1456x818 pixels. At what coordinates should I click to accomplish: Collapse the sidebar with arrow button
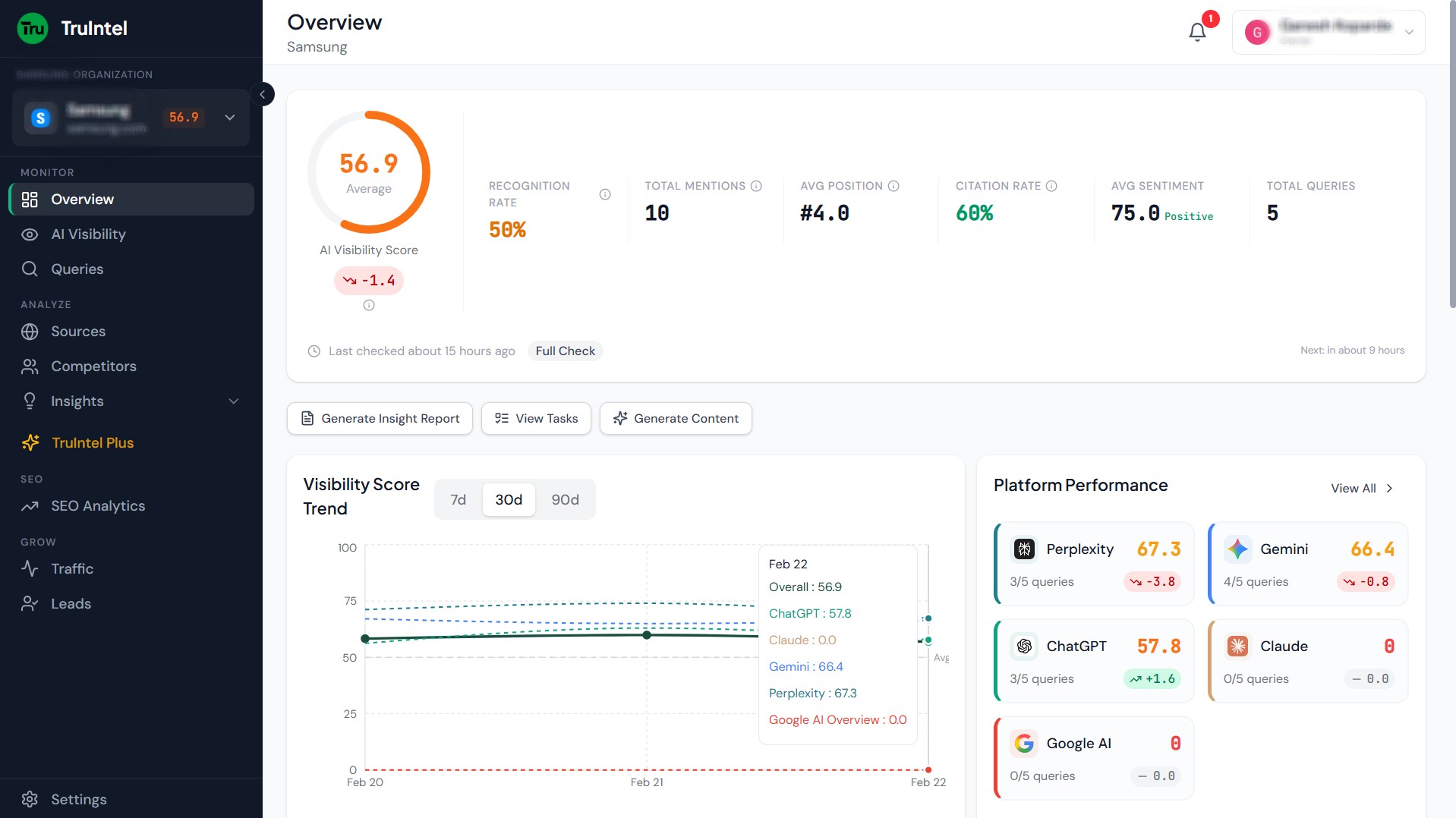pyautogui.click(x=263, y=94)
